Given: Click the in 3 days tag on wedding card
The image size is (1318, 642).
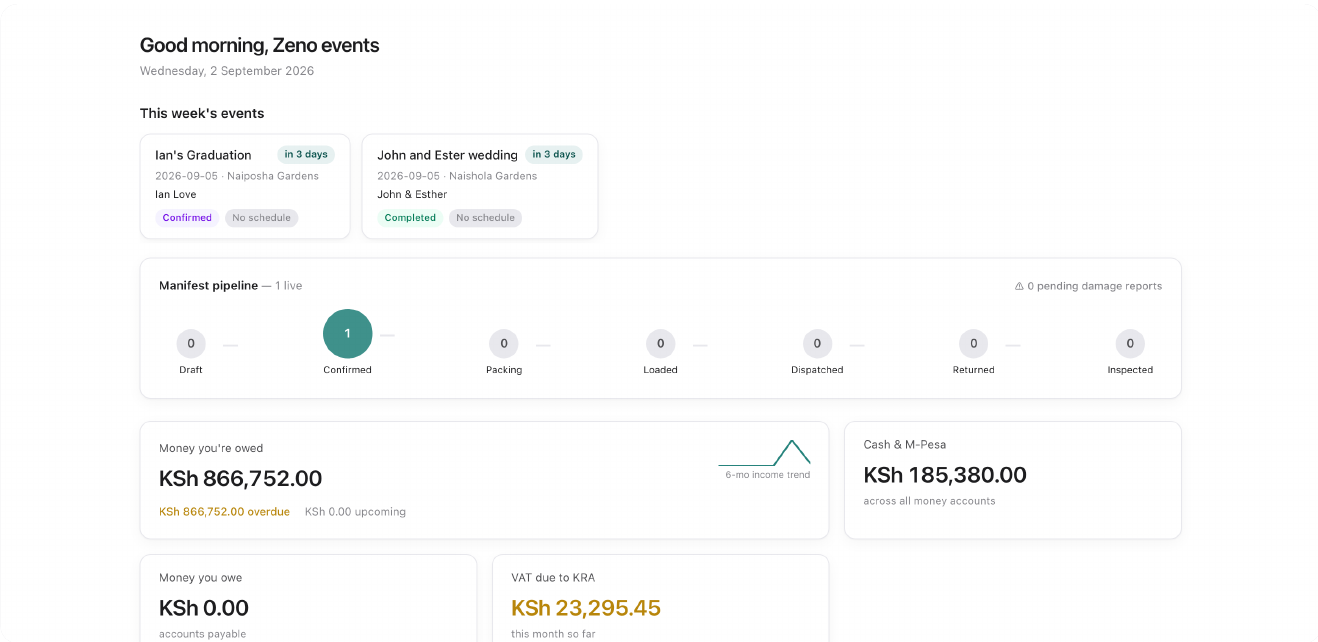Looking at the screenshot, I should pos(554,155).
